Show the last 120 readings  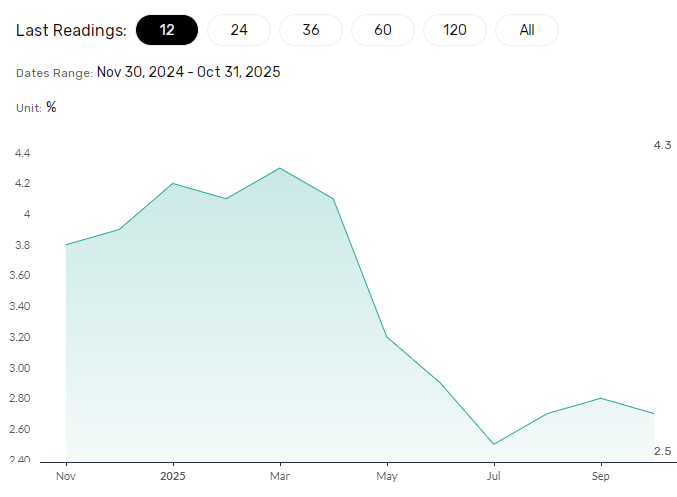click(455, 30)
